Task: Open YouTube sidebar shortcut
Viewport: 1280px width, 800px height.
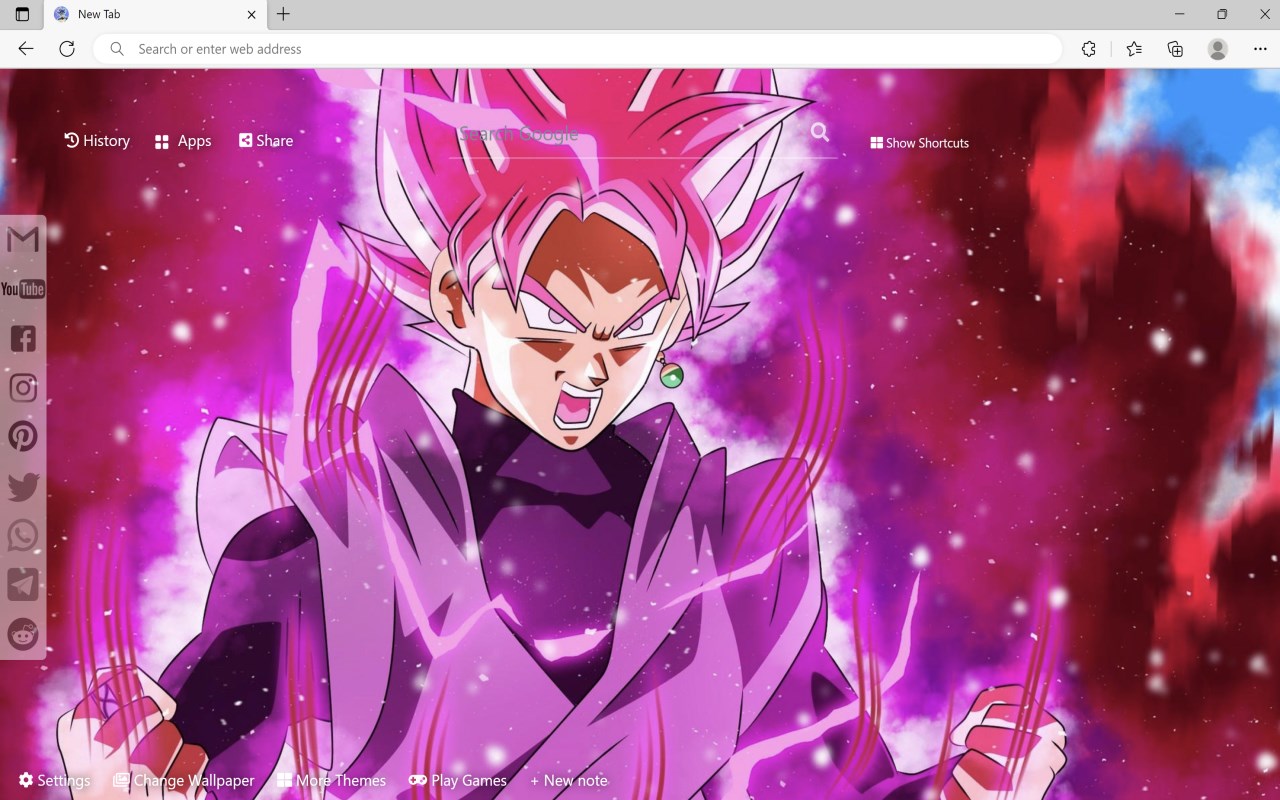Action: pyautogui.click(x=23, y=289)
